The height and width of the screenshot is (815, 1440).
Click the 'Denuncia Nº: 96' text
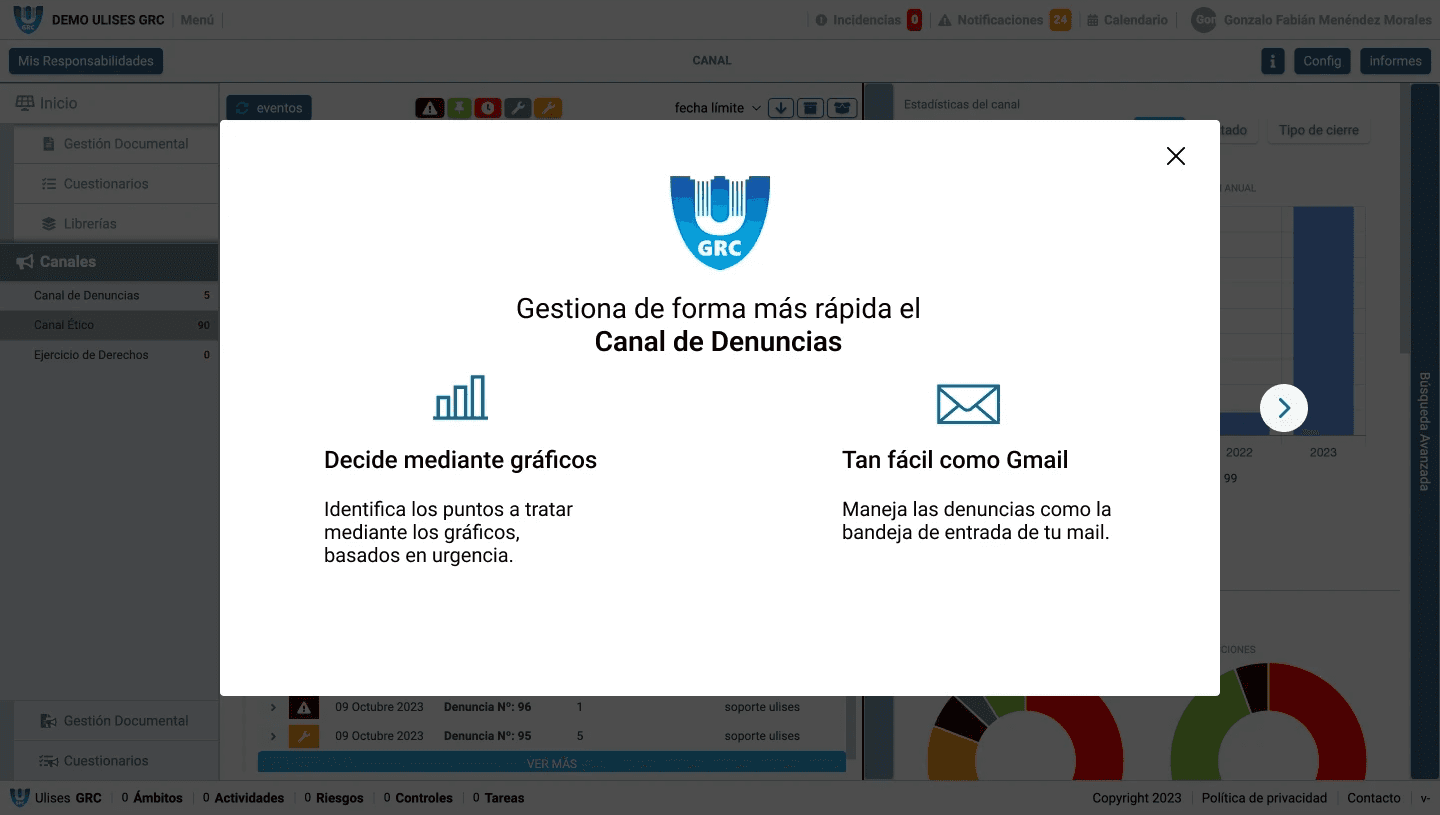(487, 707)
